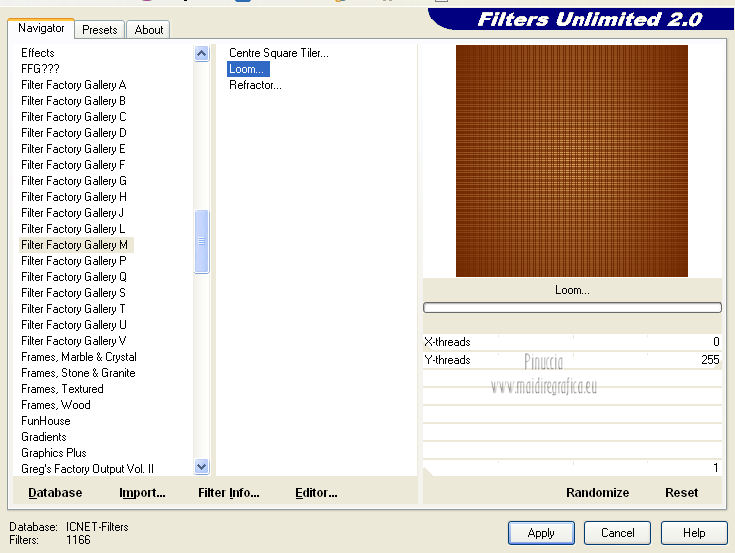Image resolution: width=735 pixels, height=553 pixels.
Task: Grab the category list scrollbar thumb
Action: pos(202,241)
